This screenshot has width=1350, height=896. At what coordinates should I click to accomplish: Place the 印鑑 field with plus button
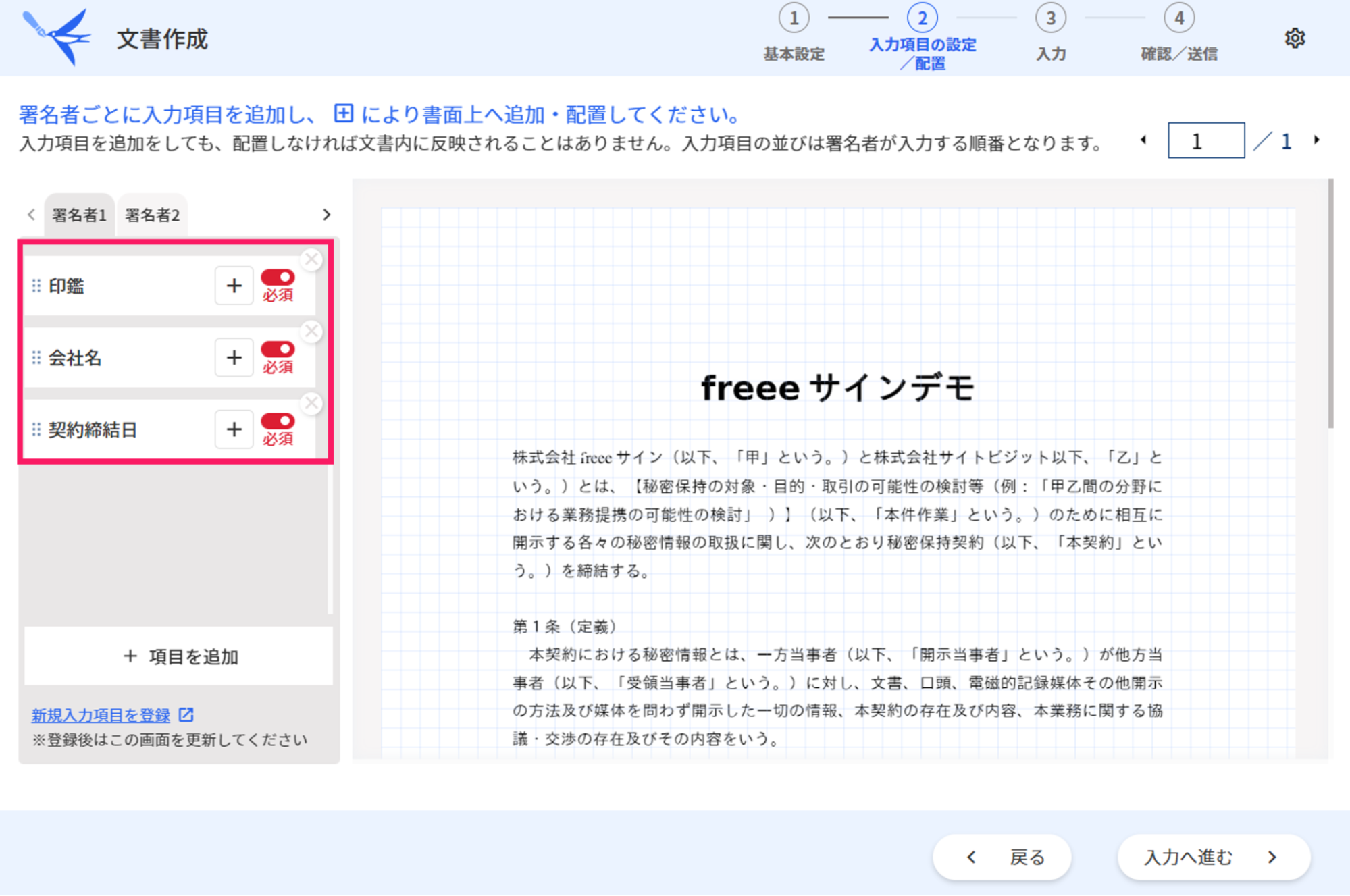pyautogui.click(x=234, y=286)
